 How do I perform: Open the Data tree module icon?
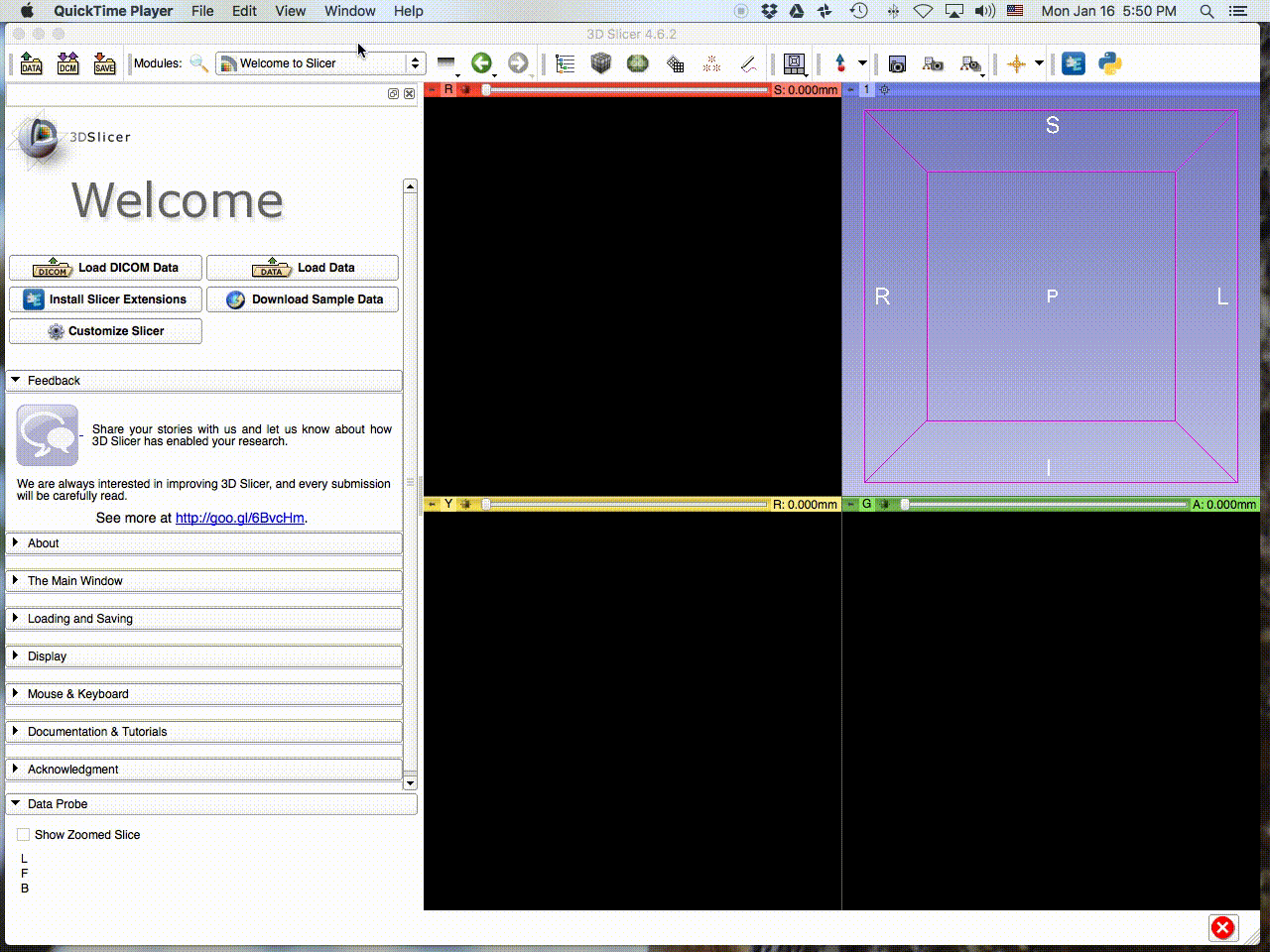pos(566,63)
